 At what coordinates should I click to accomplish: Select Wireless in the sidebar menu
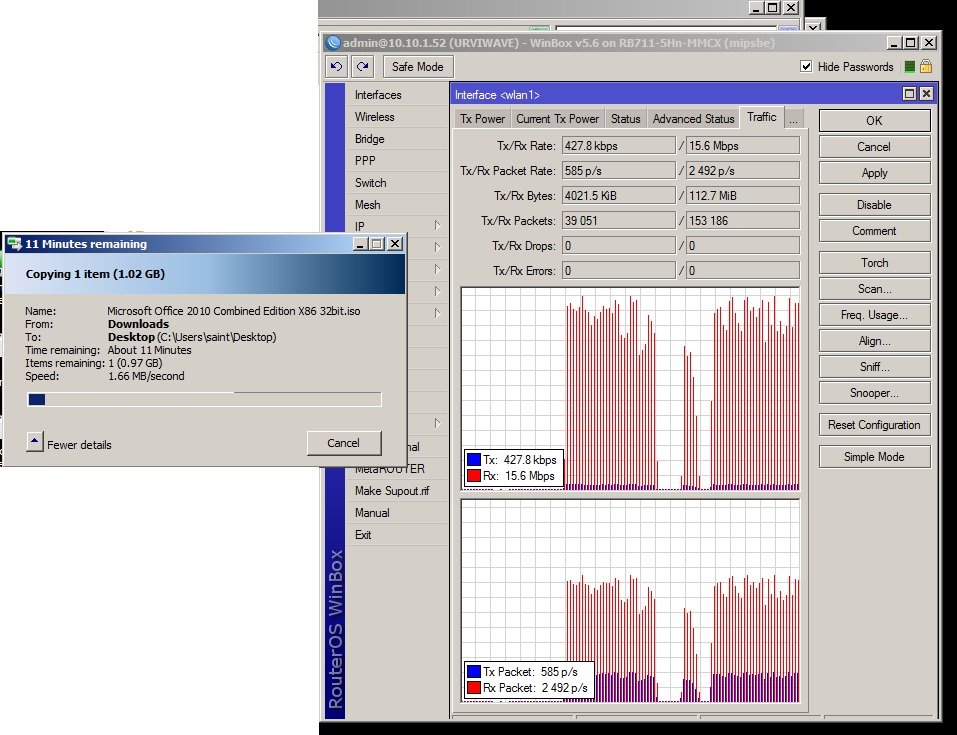pos(375,117)
